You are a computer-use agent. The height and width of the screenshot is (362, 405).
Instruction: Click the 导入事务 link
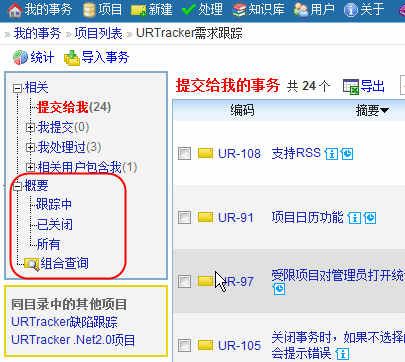coord(105,57)
